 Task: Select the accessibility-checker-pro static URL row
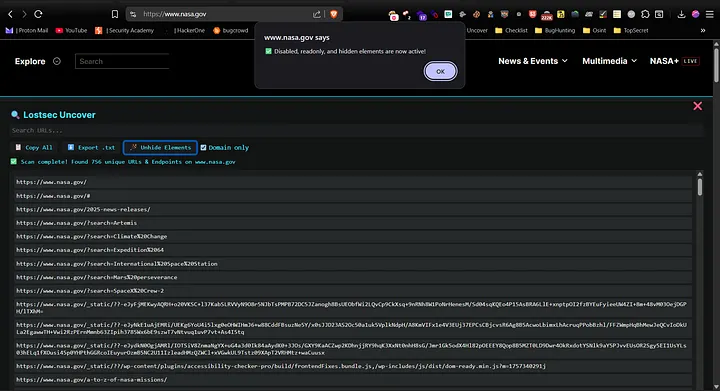tap(353, 366)
